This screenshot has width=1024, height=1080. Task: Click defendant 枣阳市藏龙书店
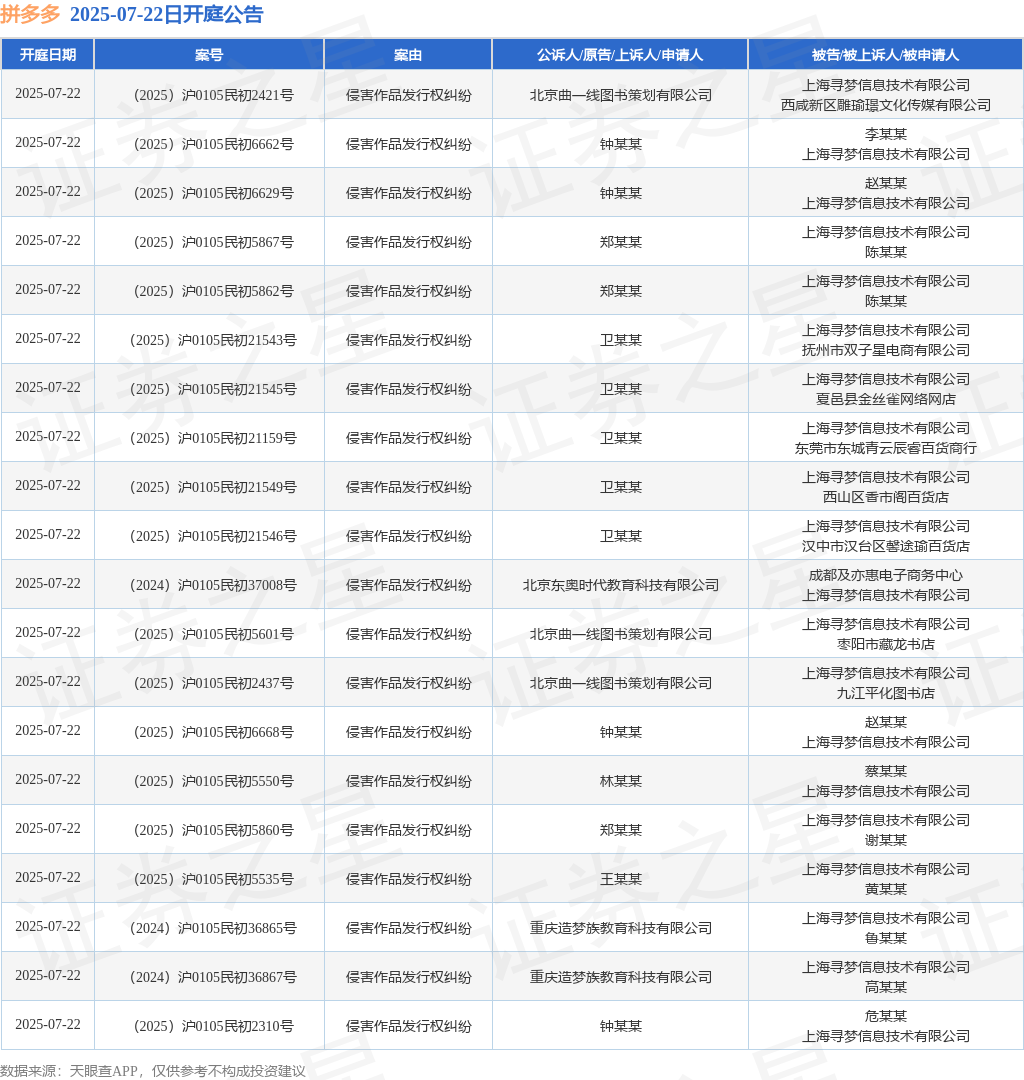(886, 644)
